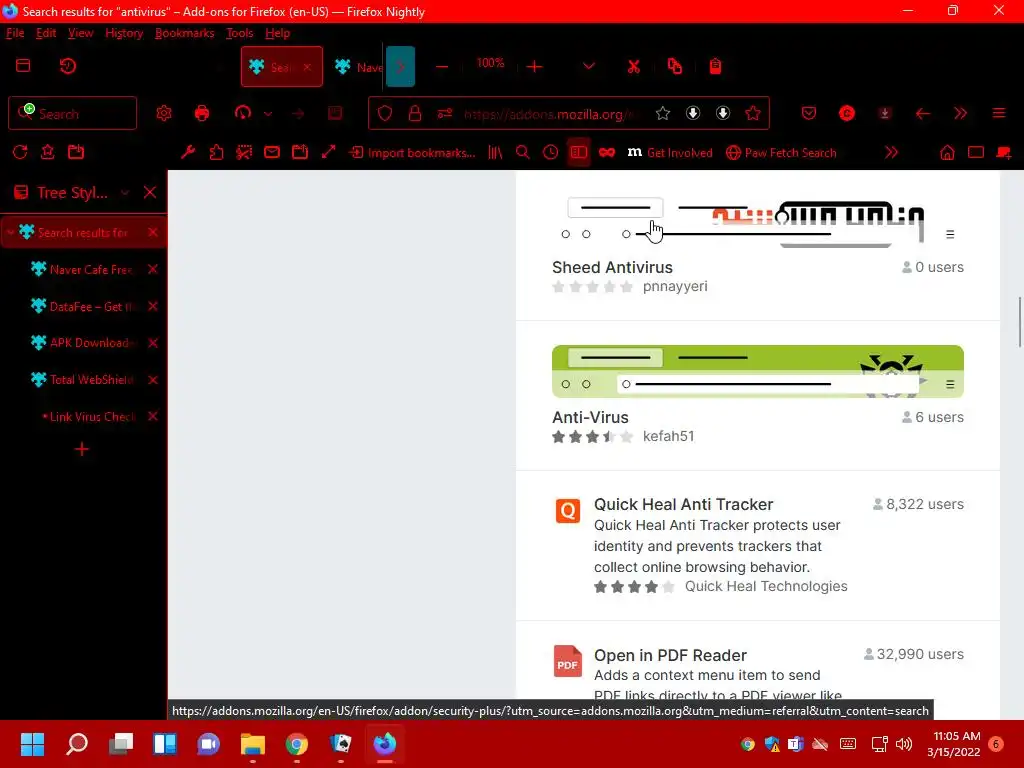Image resolution: width=1024 pixels, height=768 pixels.
Task: Click the history clock-arrow icon in tab bar
Action: (68, 66)
